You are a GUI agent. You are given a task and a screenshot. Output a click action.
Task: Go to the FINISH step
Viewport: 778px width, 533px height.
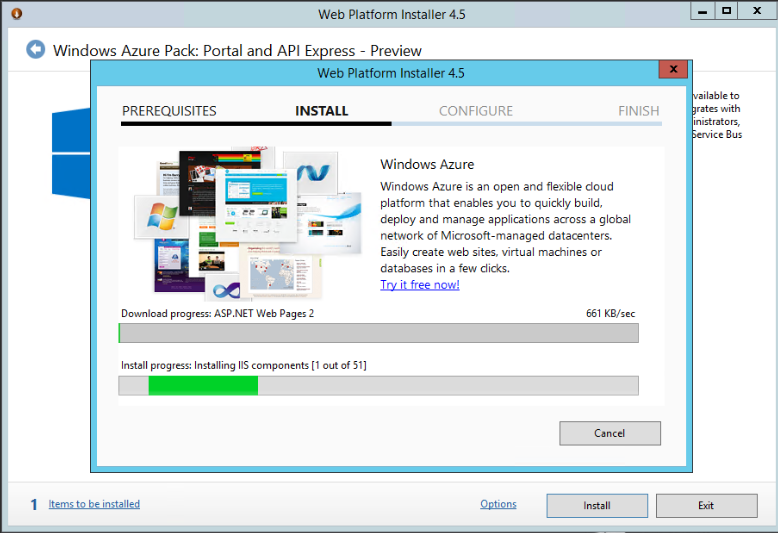tap(638, 111)
